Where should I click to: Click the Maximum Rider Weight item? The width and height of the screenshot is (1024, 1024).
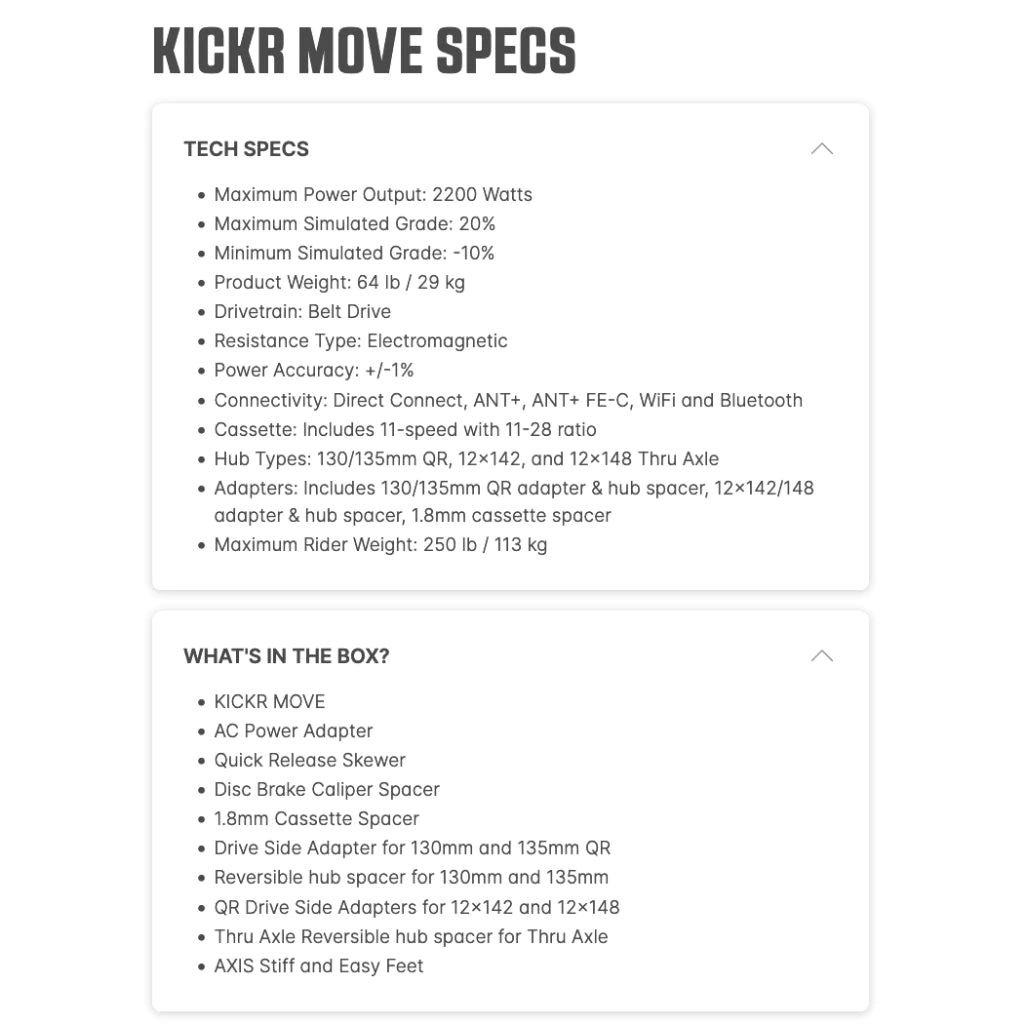380,545
